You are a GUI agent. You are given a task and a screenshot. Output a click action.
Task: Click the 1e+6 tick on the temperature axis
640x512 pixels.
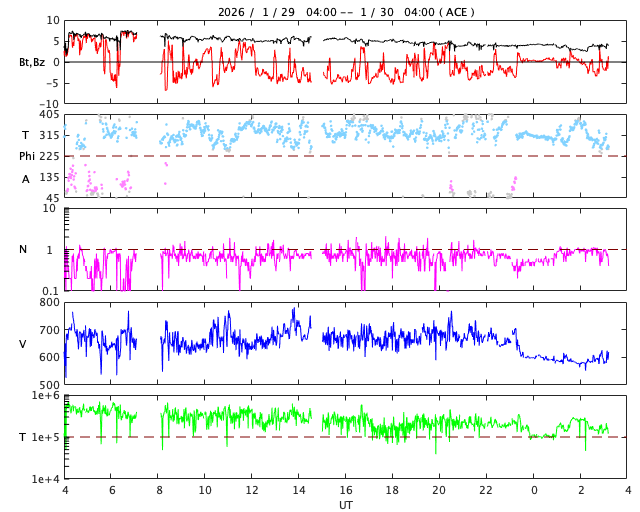(x=45, y=396)
